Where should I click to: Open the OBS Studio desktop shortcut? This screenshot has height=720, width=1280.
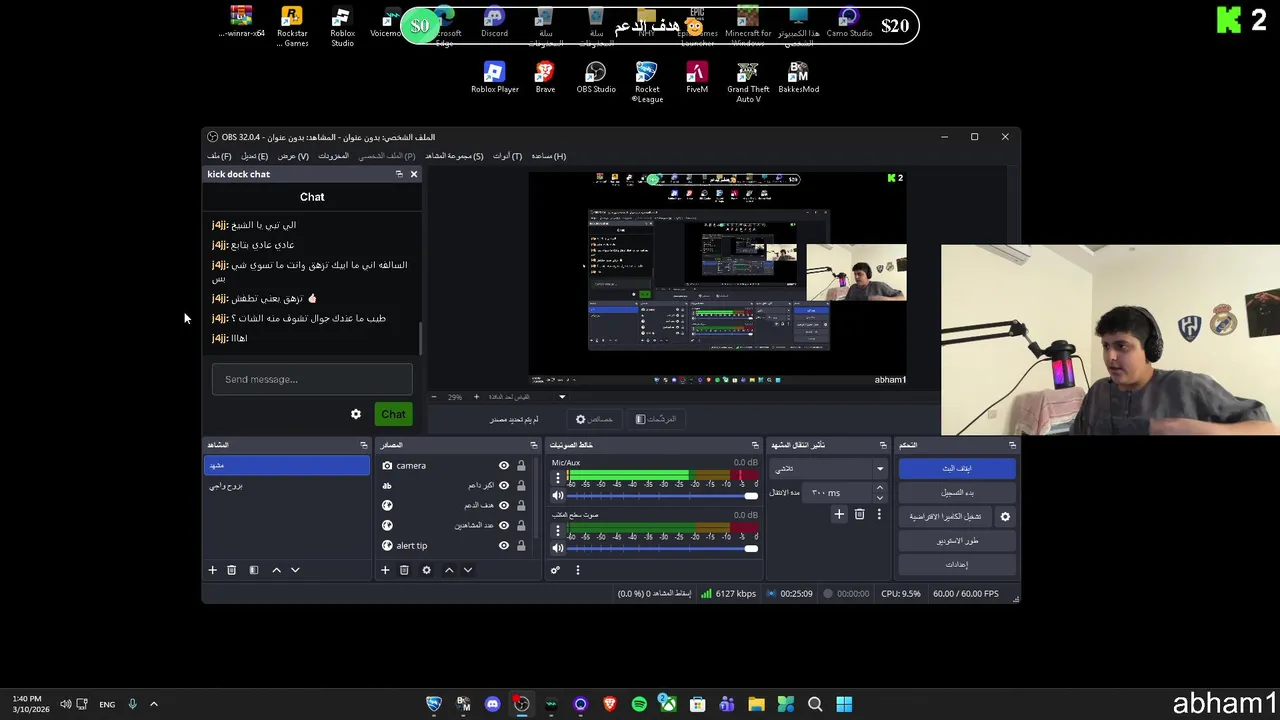tap(596, 78)
